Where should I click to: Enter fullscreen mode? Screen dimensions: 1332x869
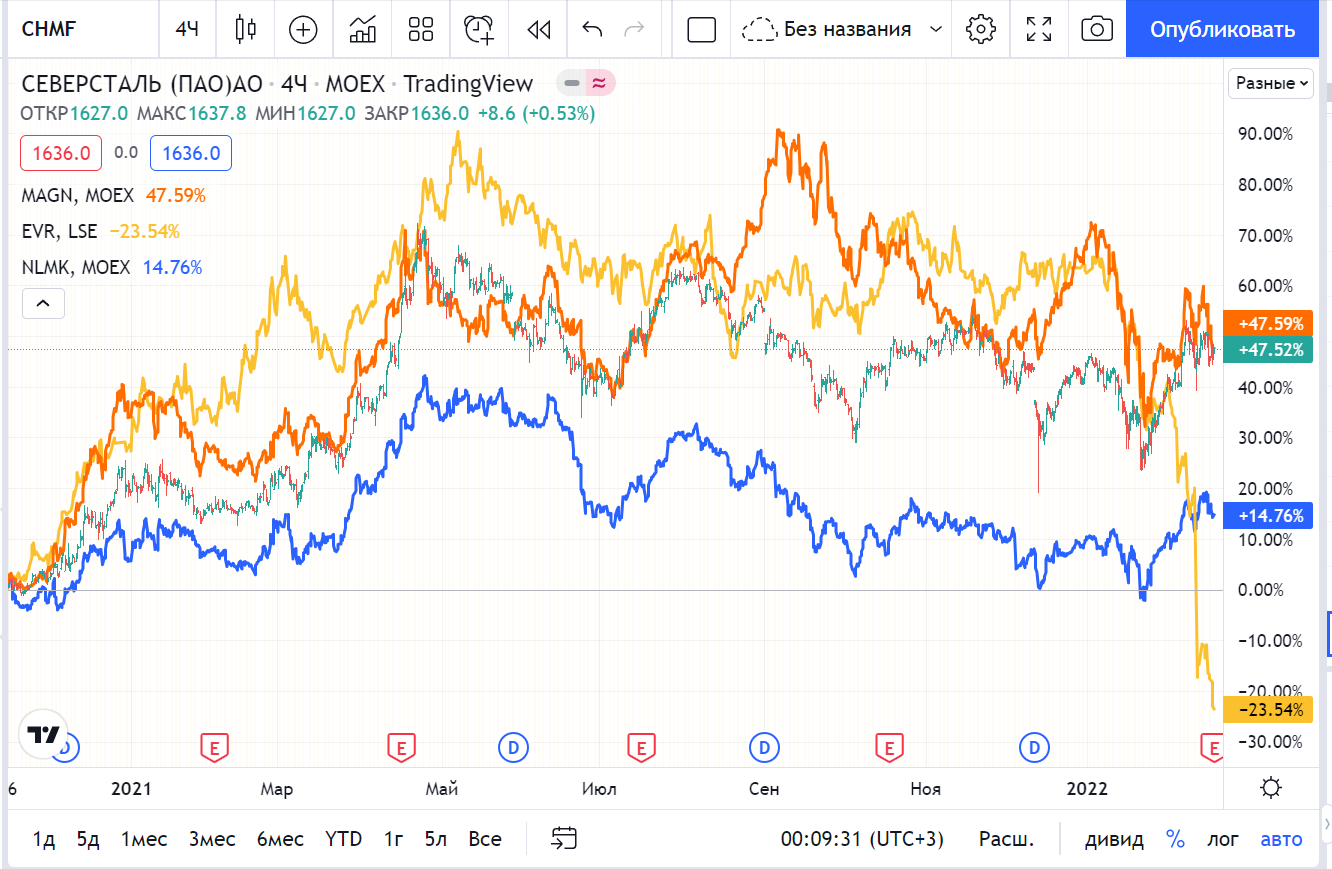[1039, 29]
